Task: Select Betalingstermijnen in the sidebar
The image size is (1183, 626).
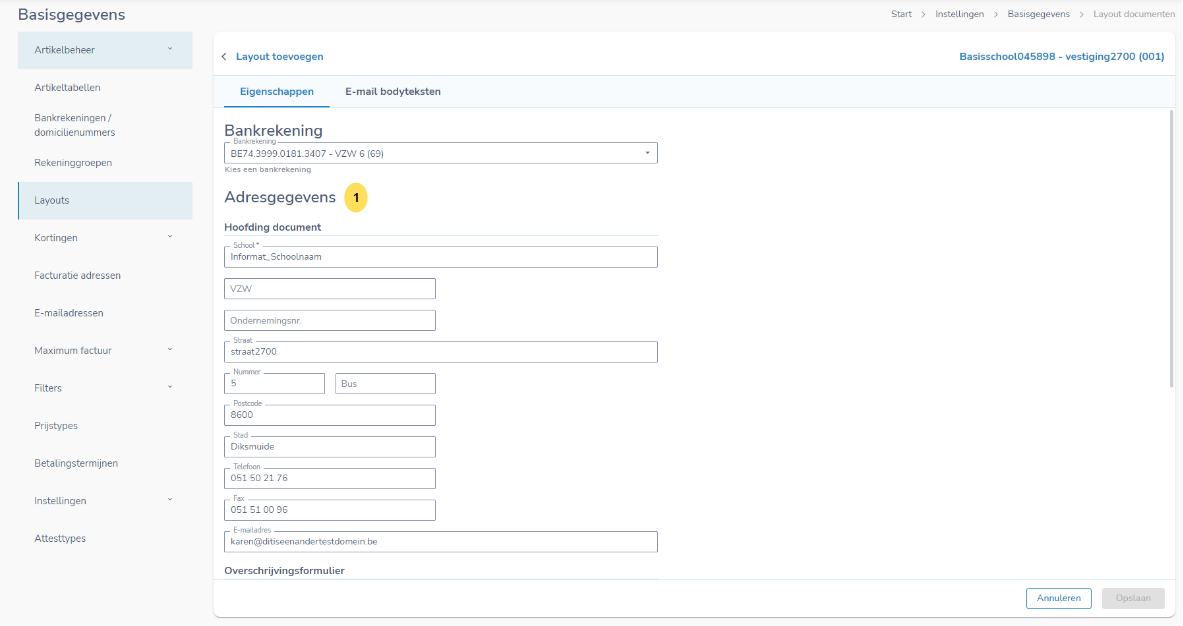Action: click(76, 464)
